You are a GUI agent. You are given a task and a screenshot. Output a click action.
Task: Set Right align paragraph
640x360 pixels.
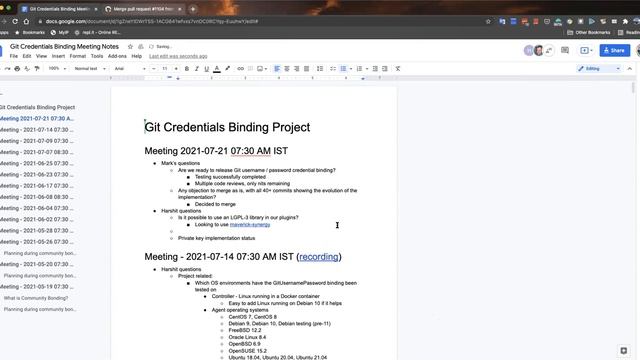click(x=297, y=69)
